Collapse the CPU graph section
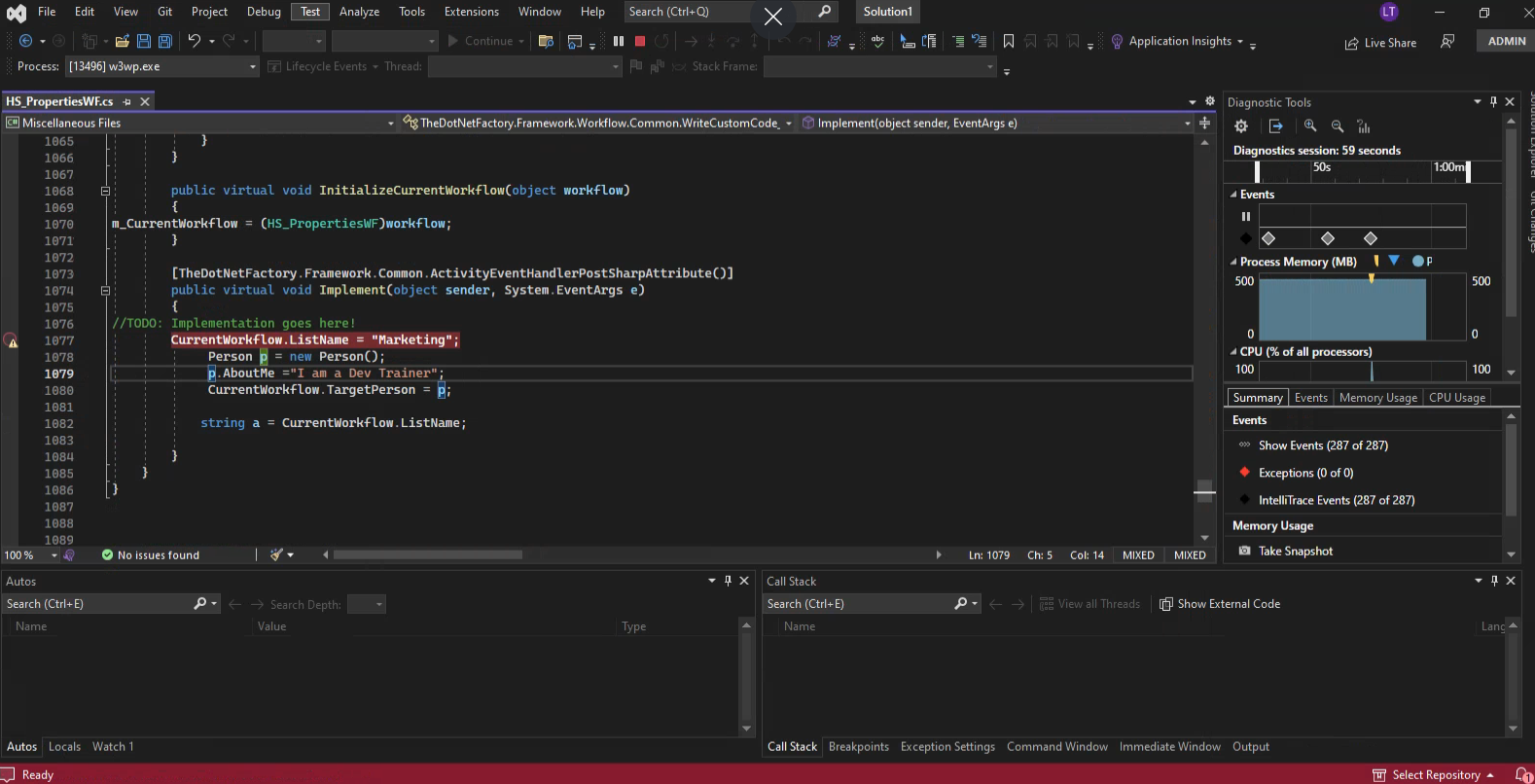1535x784 pixels. (1233, 352)
